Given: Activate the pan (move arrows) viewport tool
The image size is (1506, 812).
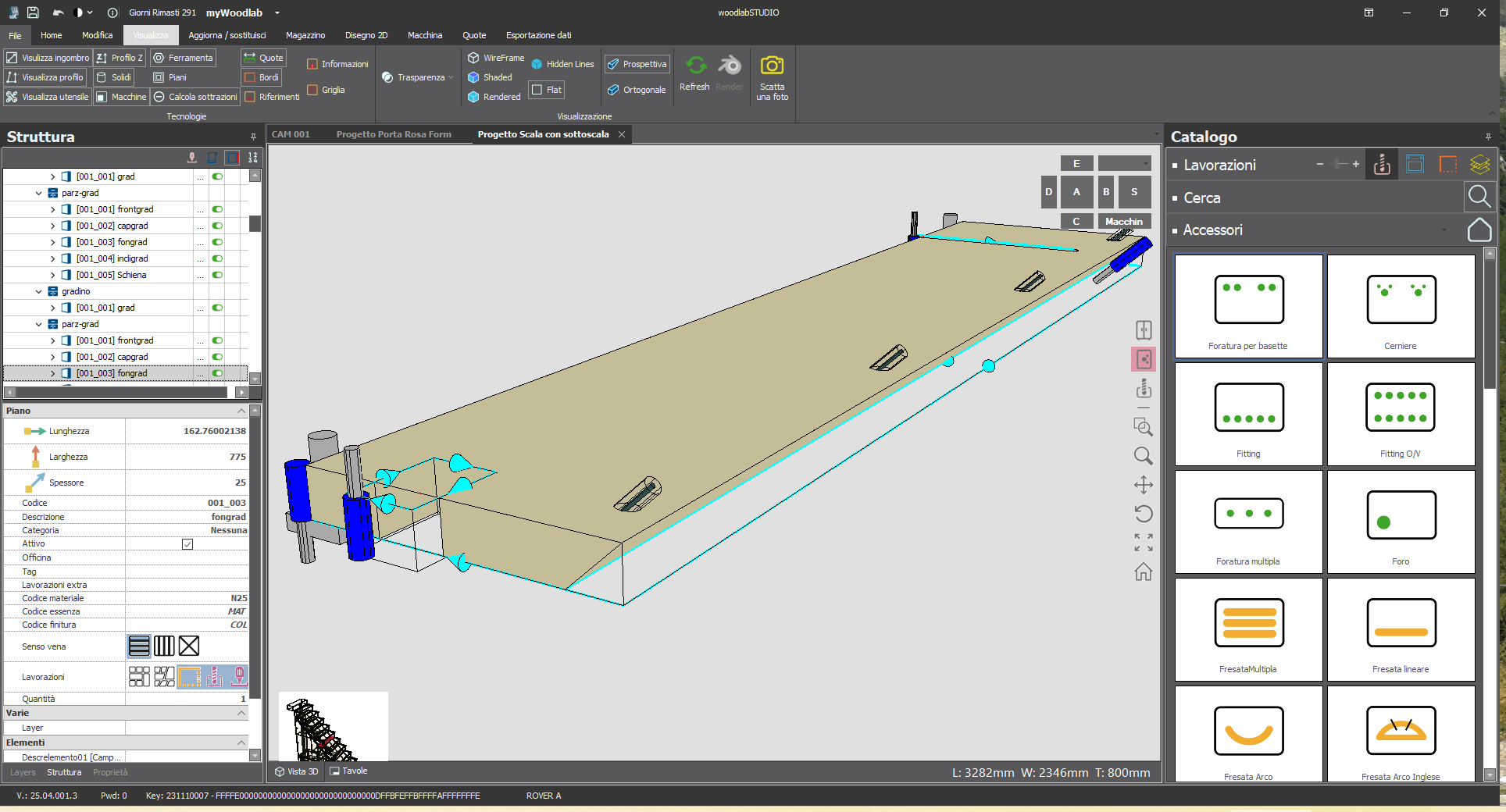Looking at the screenshot, I should click(1144, 485).
